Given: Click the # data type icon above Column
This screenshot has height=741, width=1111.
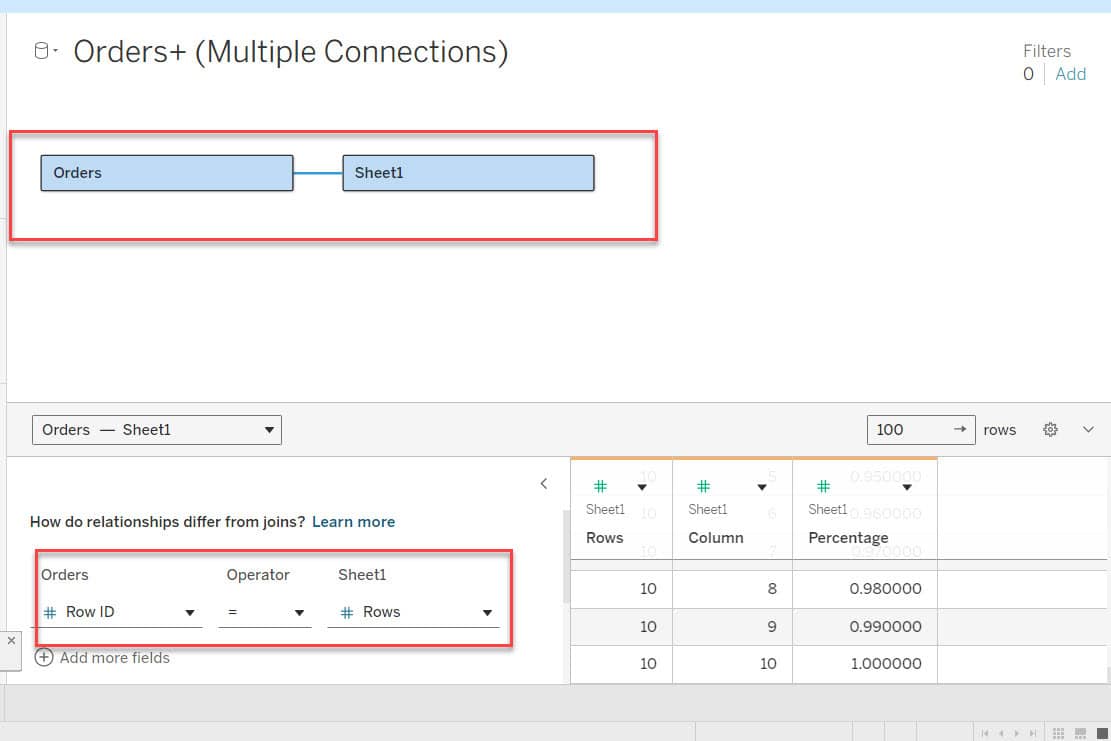Looking at the screenshot, I should click(x=703, y=487).
